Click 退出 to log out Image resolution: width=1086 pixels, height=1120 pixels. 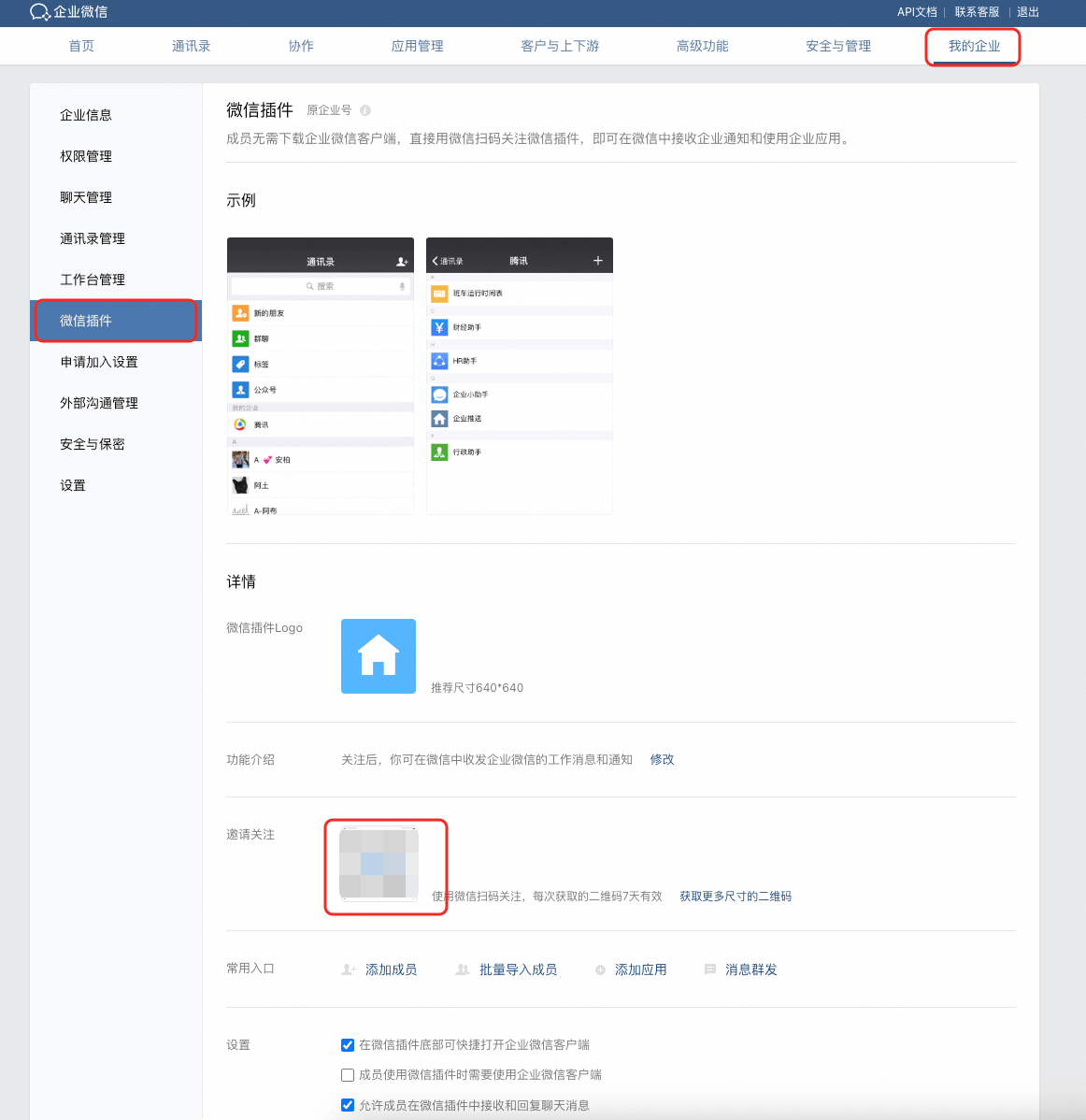(1027, 12)
